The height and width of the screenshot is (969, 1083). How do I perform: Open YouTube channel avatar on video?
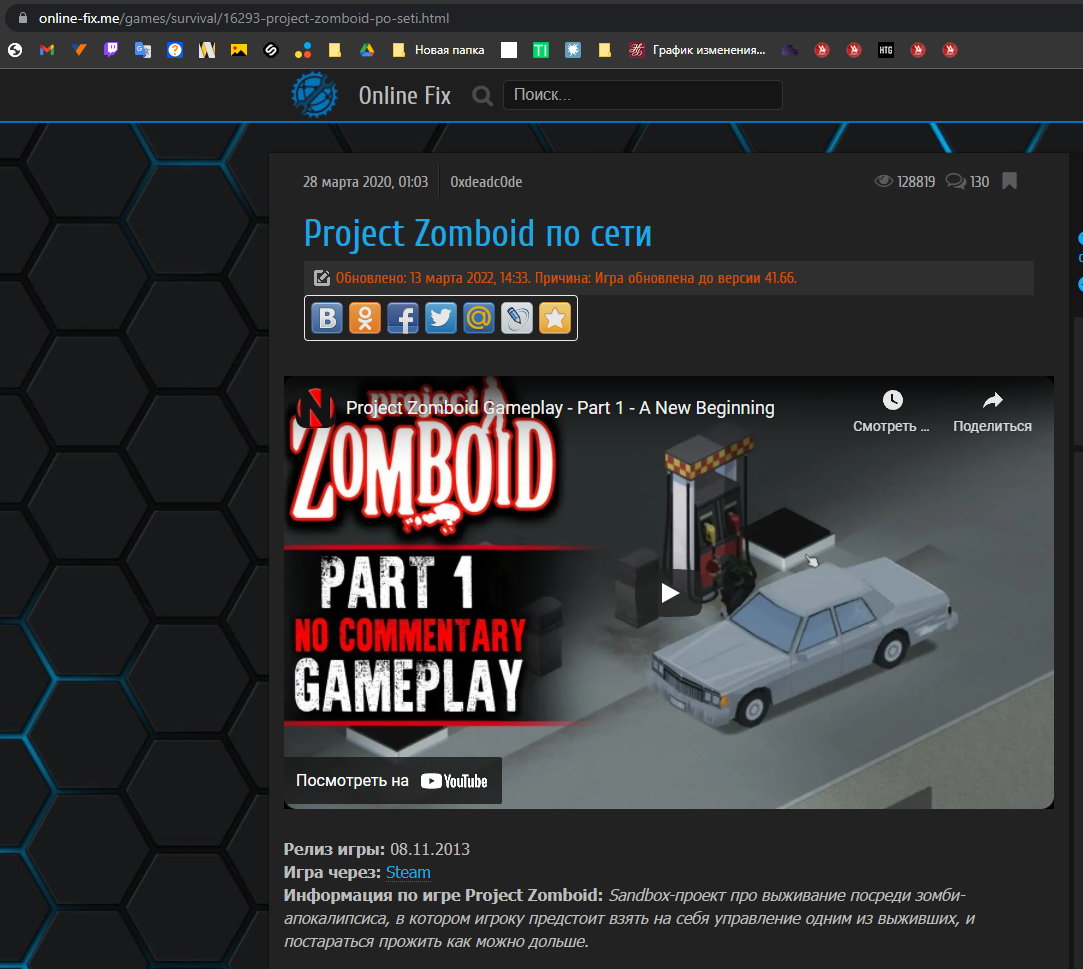[x=316, y=407]
